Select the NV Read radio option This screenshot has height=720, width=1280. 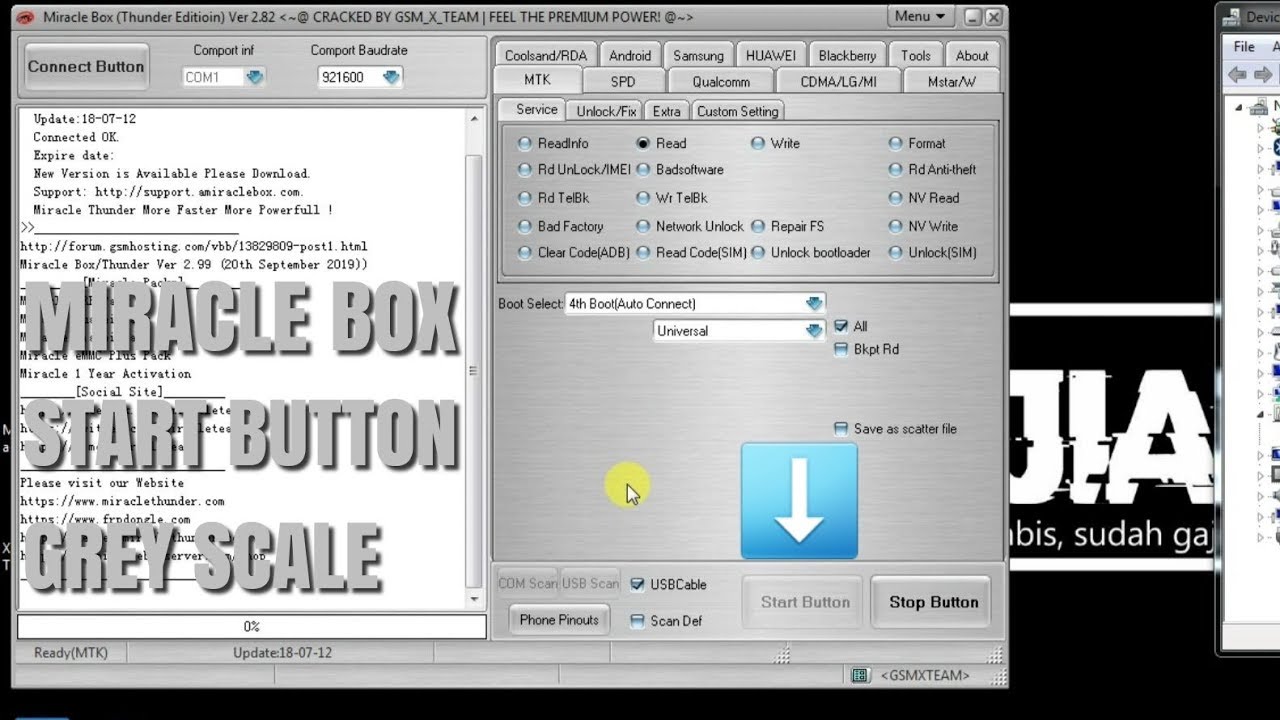(x=896, y=198)
